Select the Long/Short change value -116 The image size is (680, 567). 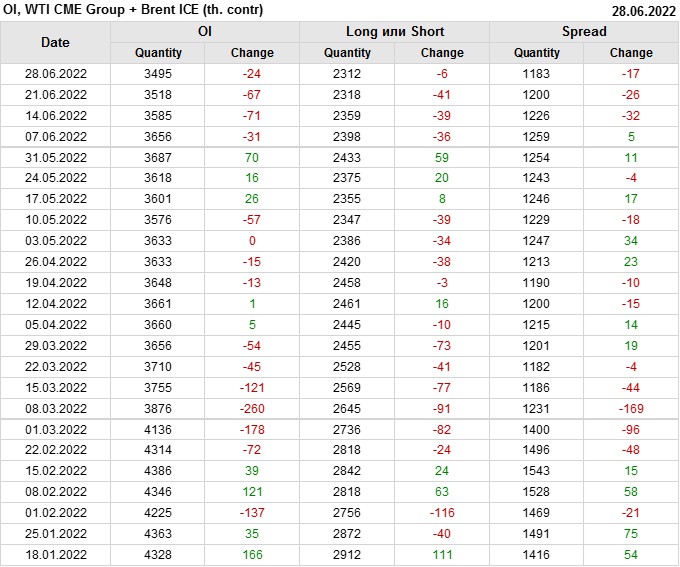tap(442, 512)
